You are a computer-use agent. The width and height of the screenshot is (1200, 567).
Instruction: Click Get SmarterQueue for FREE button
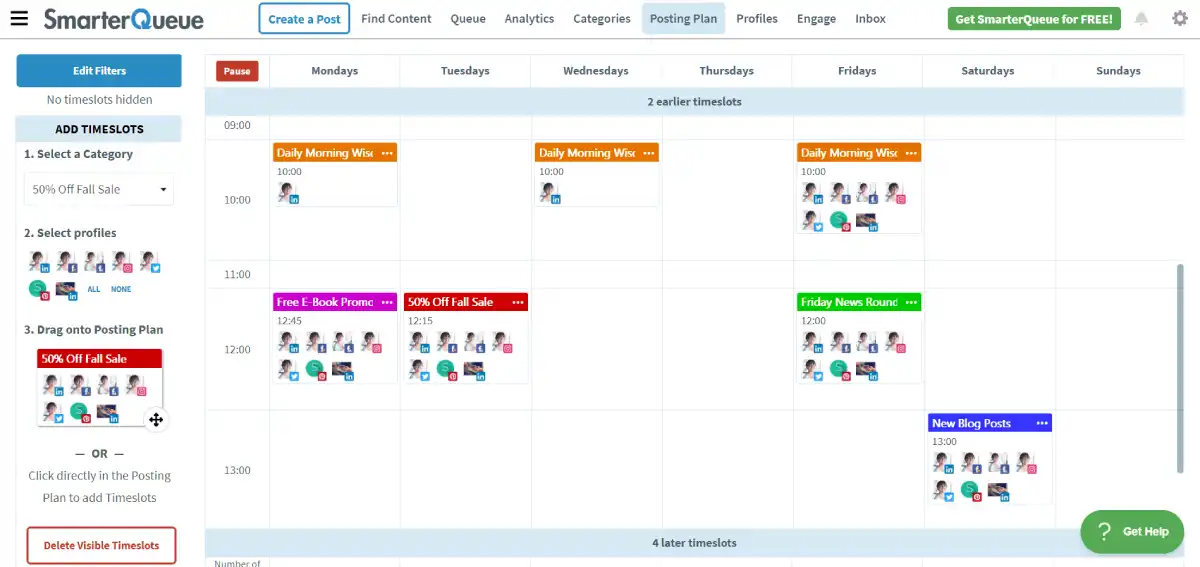click(1034, 19)
